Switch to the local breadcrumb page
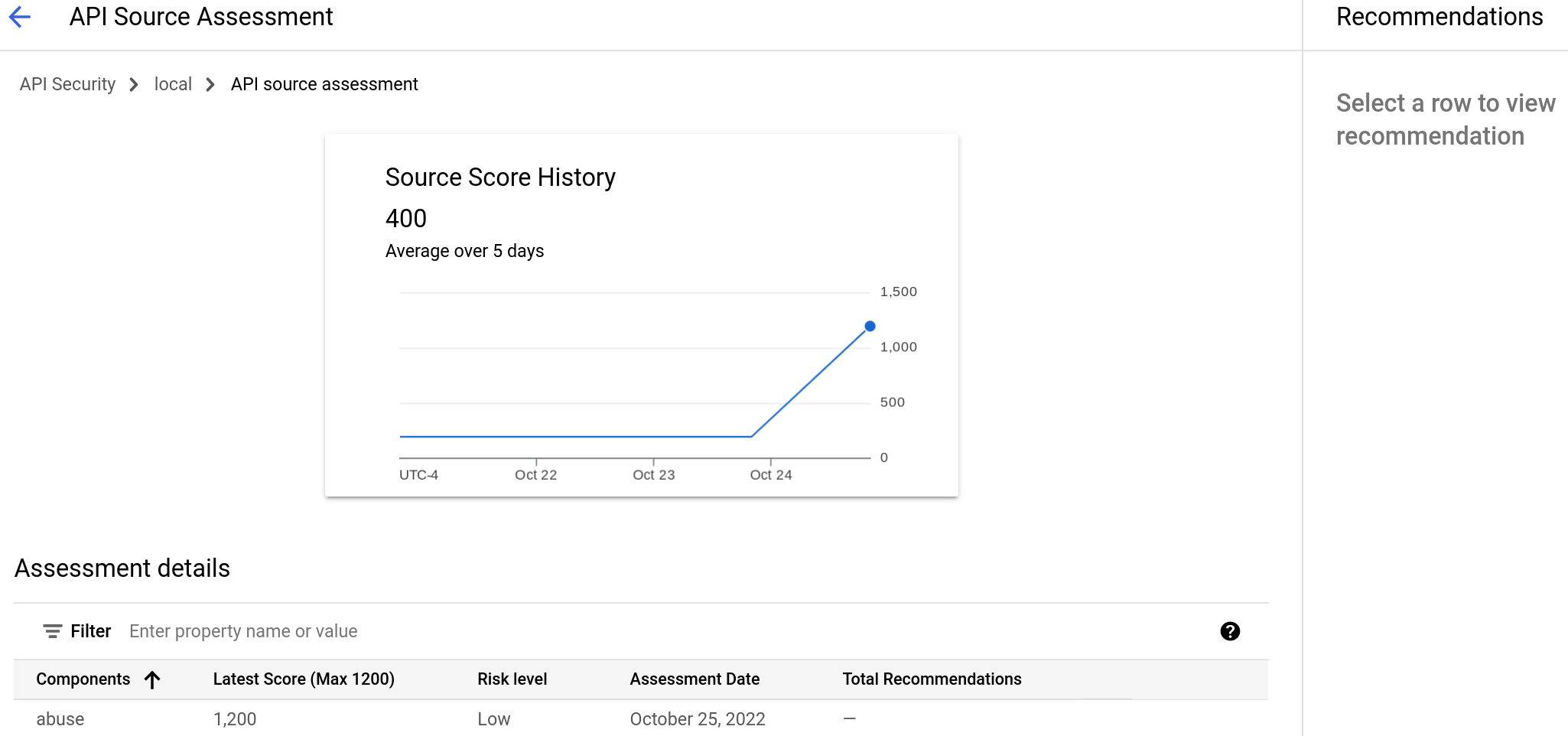Screen dimensions: 1568x736 click(173, 84)
